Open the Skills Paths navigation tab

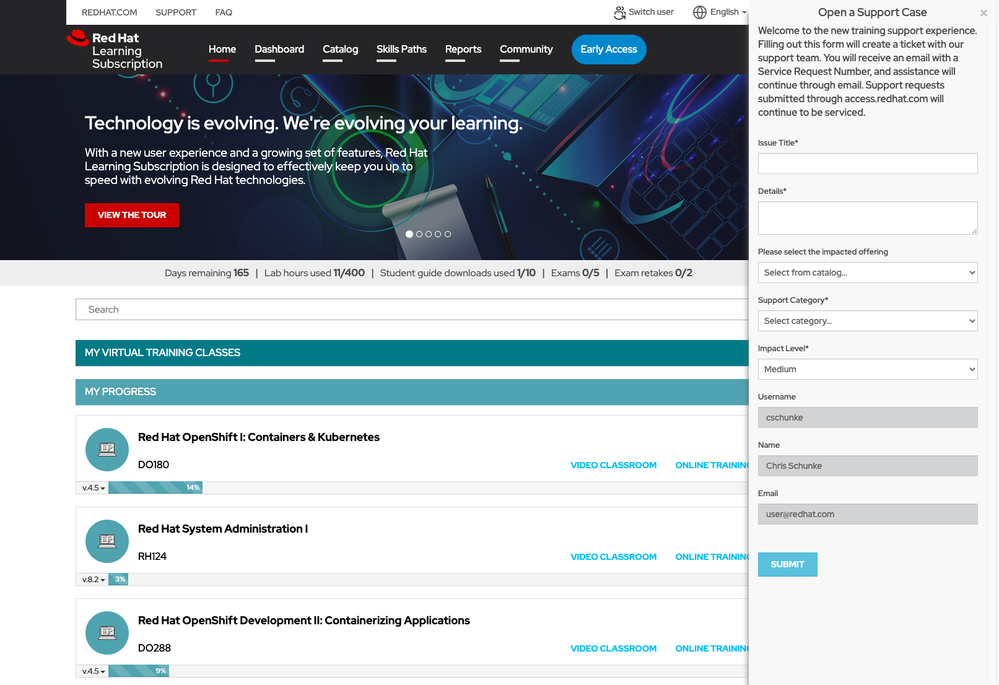tap(401, 49)
